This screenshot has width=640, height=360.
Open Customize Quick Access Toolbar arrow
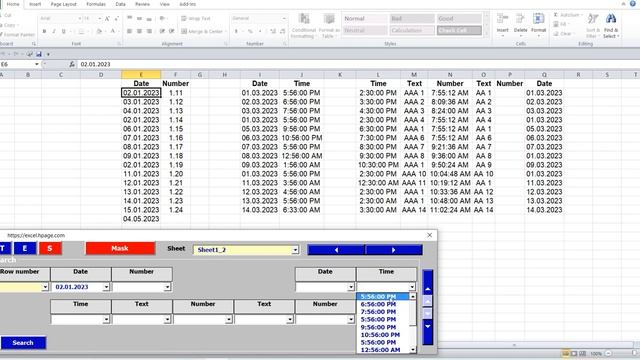pos(48,54)
